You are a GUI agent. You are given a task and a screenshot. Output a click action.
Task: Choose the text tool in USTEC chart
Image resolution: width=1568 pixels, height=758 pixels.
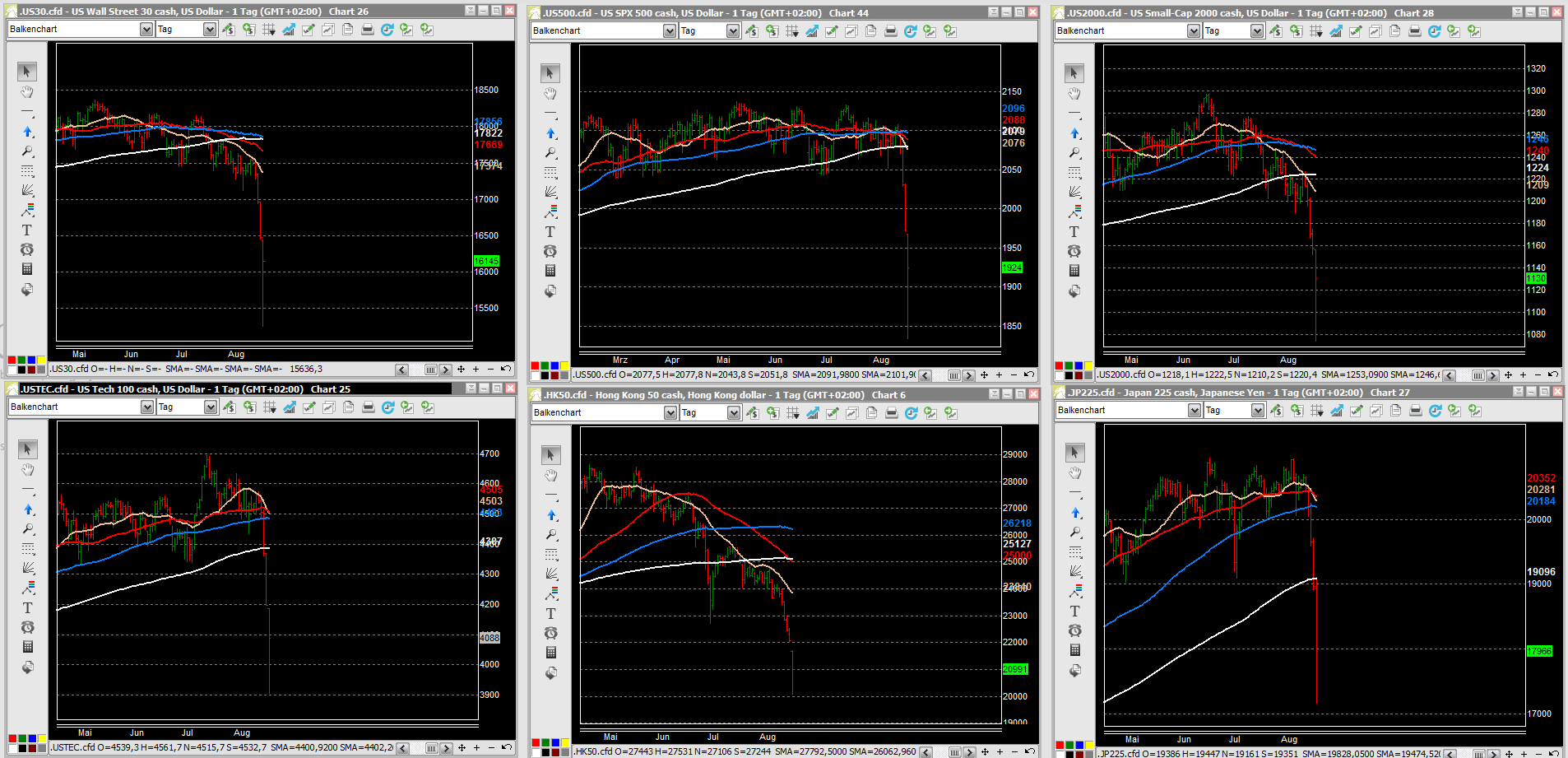[x=28, y=608]
